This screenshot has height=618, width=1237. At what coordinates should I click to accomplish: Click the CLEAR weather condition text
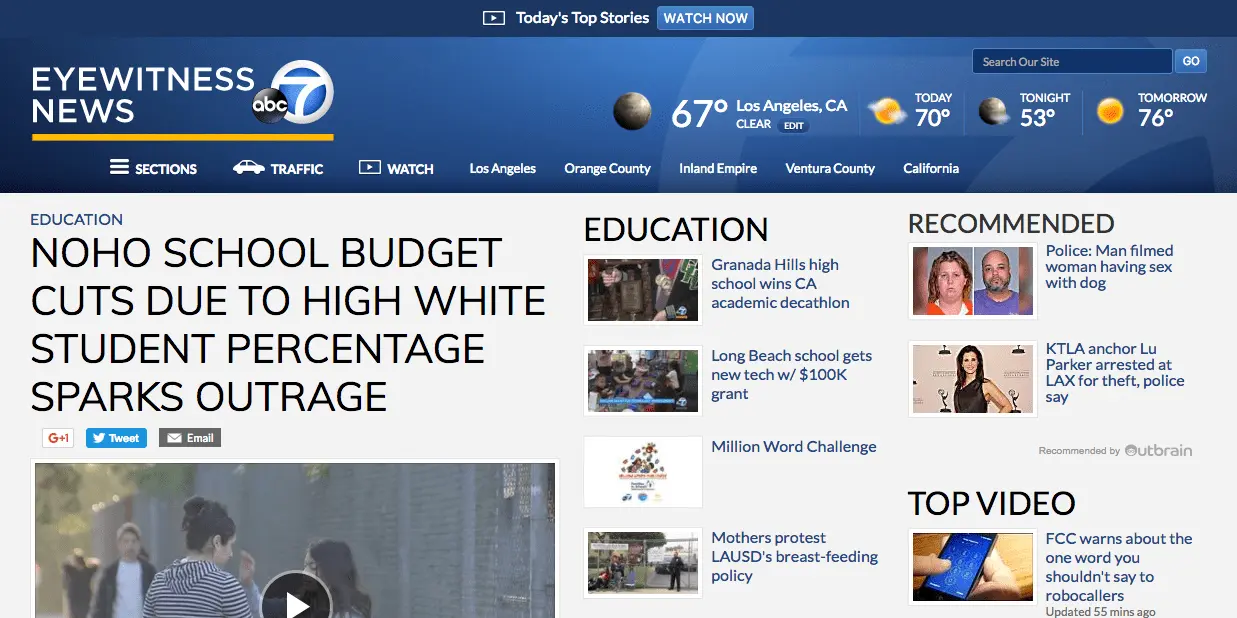753,125
